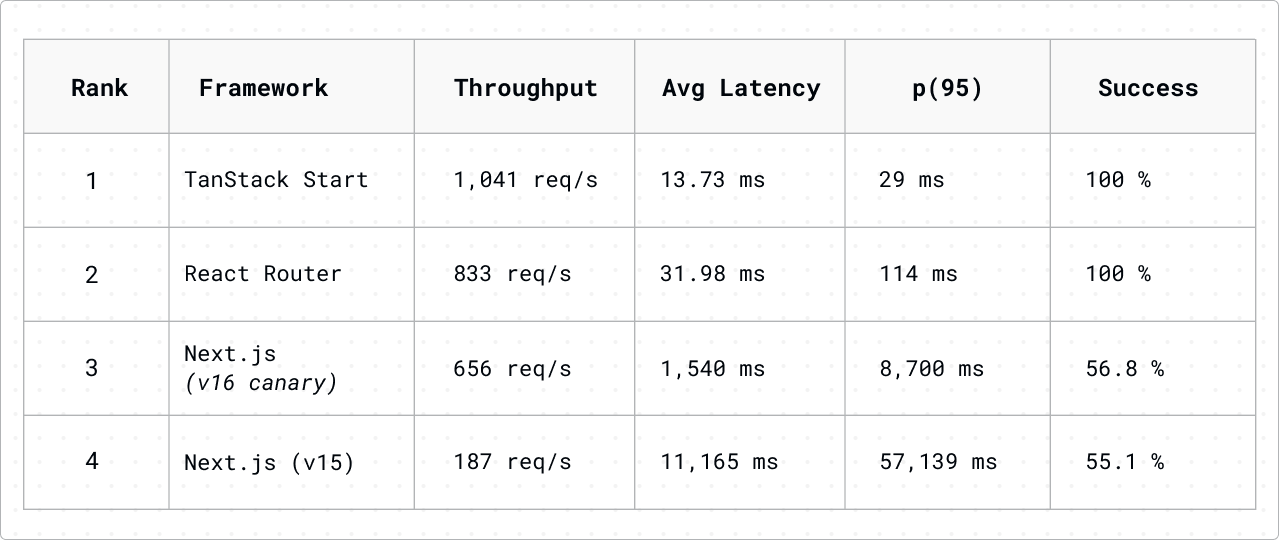Click the React Router framework cell
Image resolution: width=1279 pixels, height=540 pixels.
pyautogui.click(x=263, y=274)
